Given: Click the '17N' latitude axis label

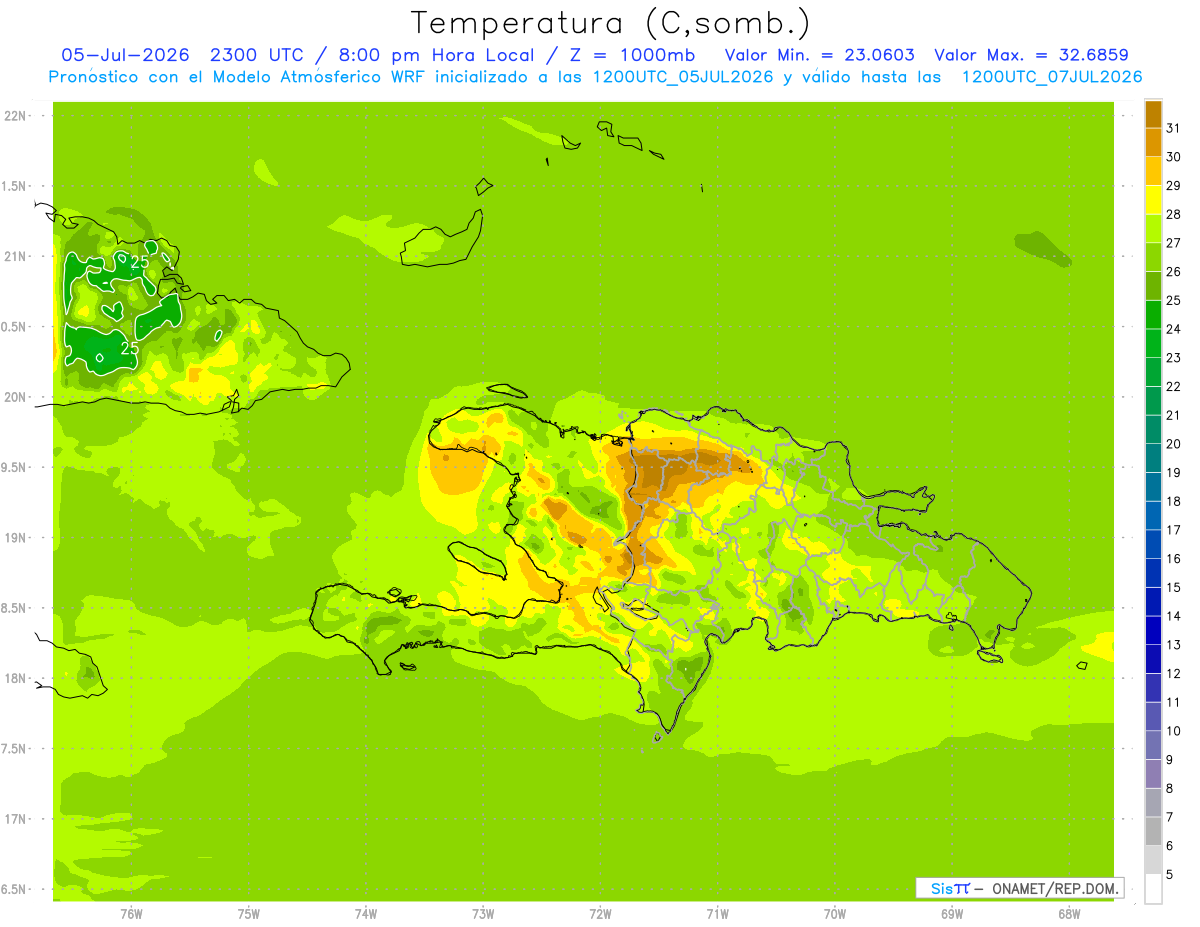Looking at the screenshot, I should click(15, 819).
